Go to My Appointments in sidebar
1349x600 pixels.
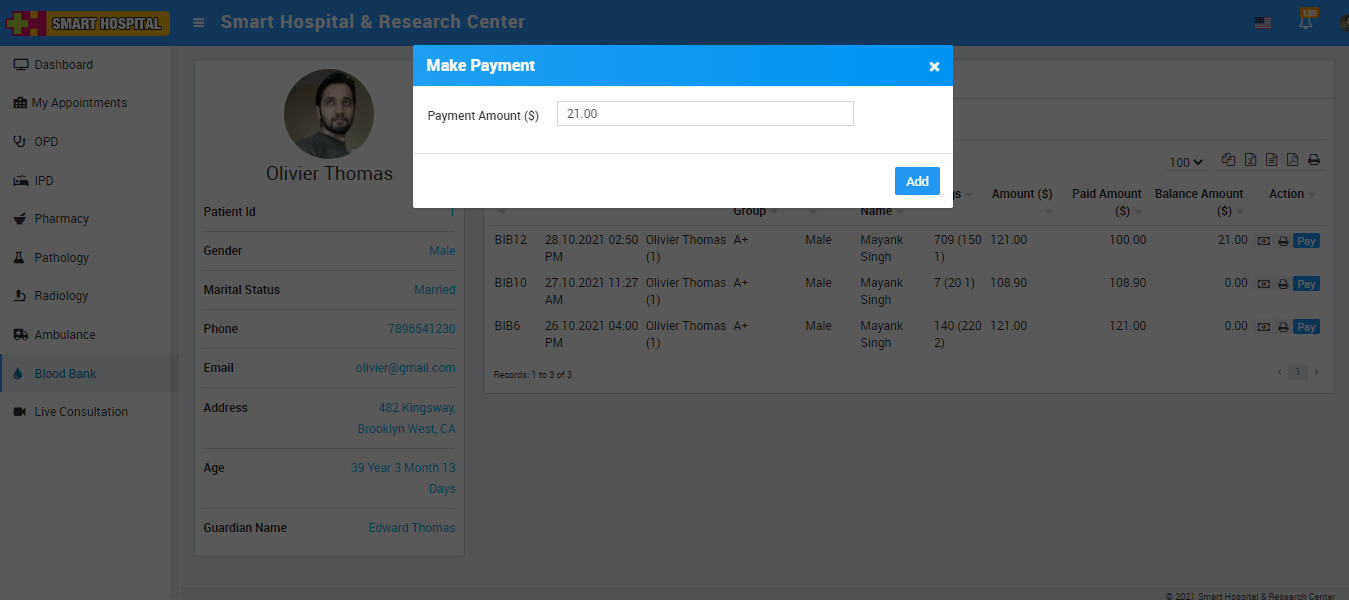pyautogui.click(x=78, y=103)
